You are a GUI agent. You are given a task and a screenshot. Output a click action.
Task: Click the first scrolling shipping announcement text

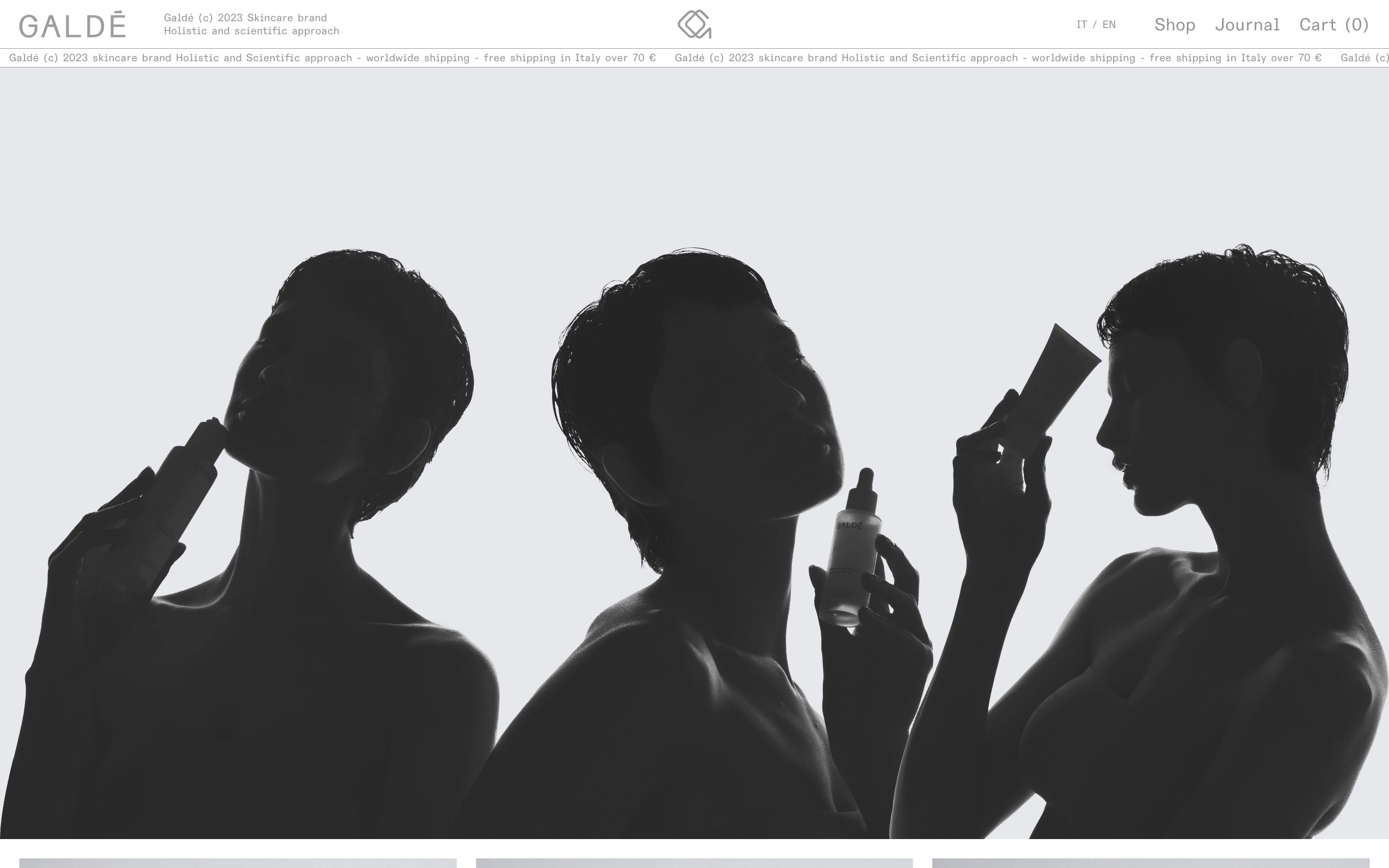click(x=332, y=58)
